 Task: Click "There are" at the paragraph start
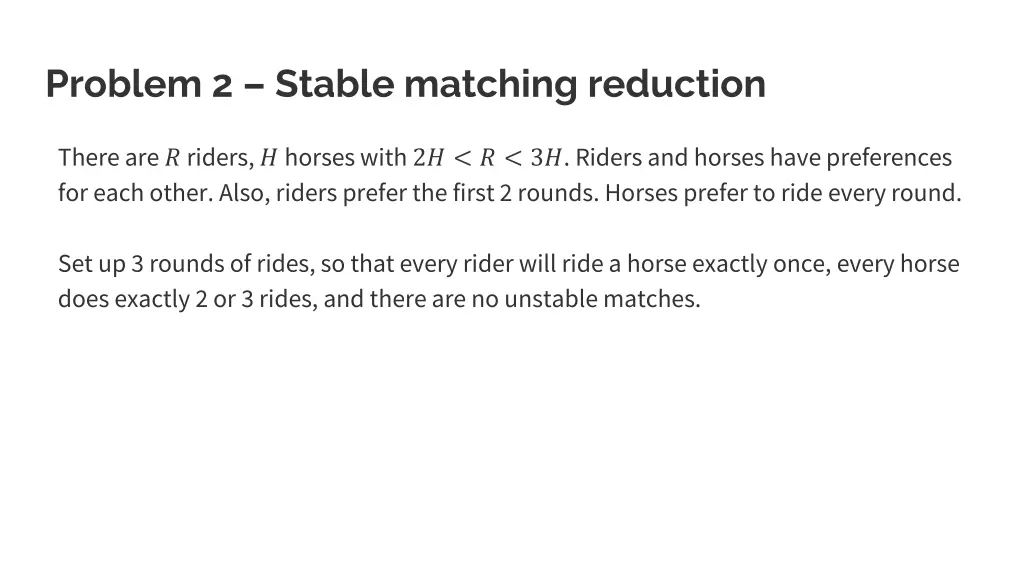108,158
